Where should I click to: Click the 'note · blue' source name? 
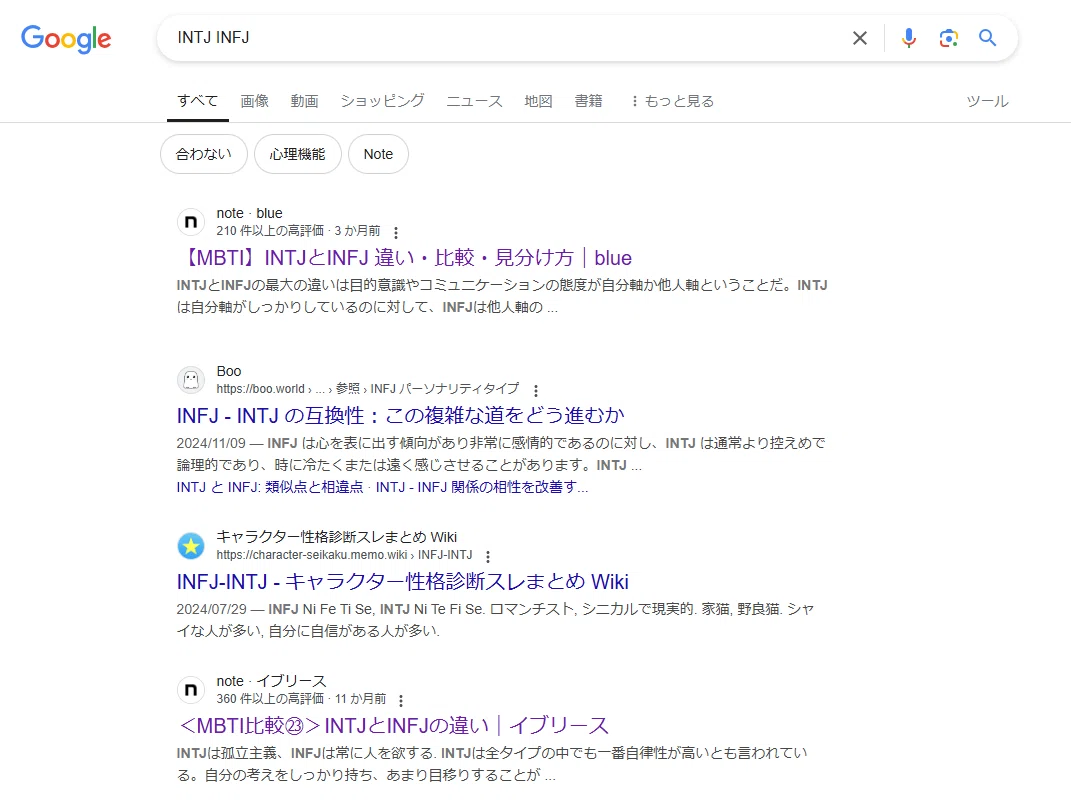(249, 213)
